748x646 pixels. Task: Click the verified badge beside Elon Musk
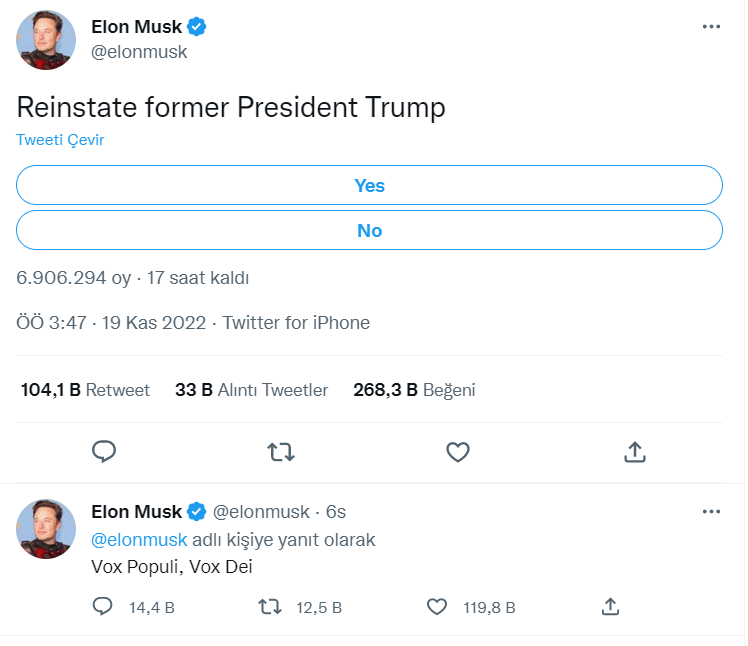coord(199,27)
